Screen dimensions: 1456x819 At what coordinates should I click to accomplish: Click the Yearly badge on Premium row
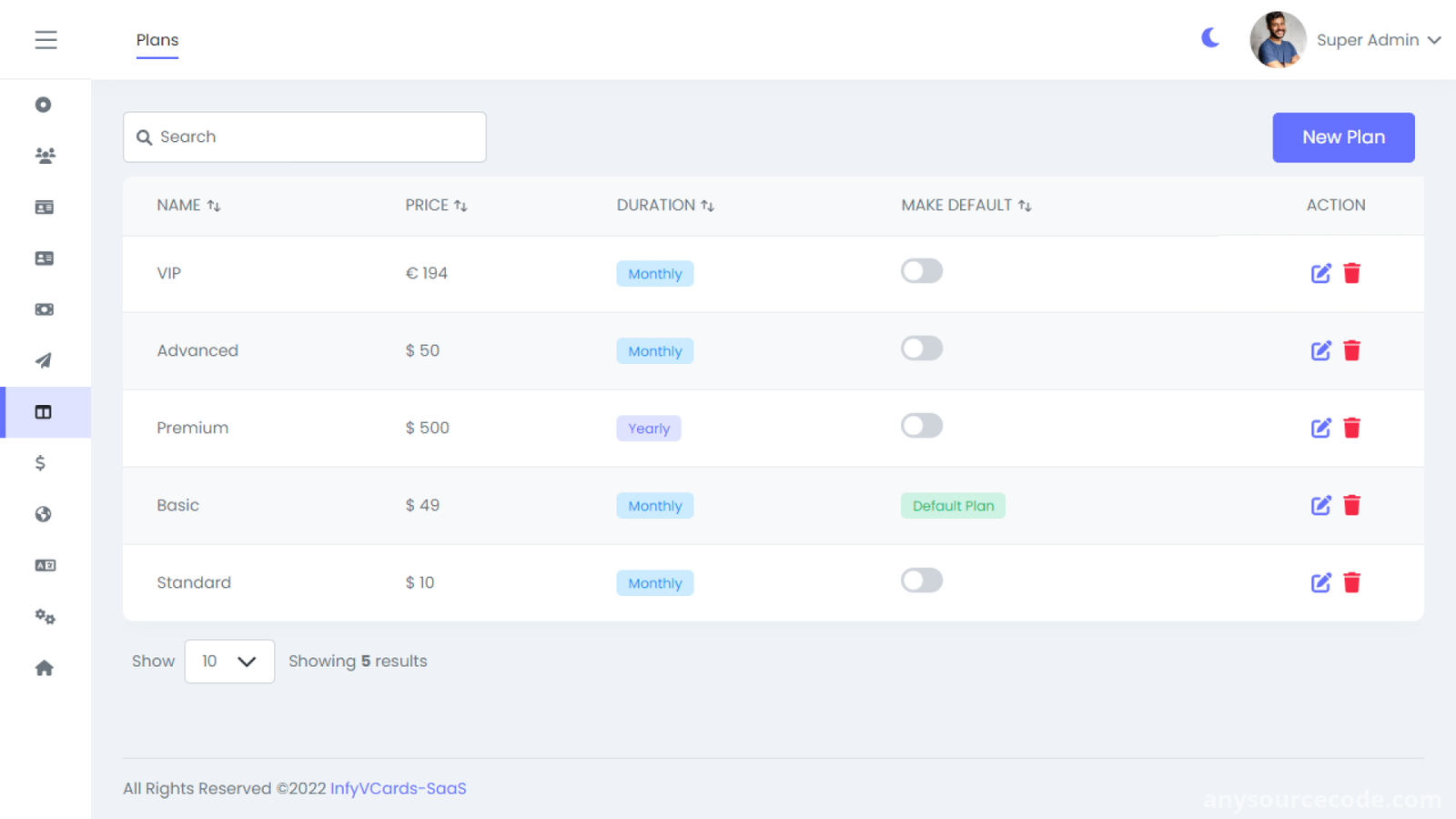(649, 429)
